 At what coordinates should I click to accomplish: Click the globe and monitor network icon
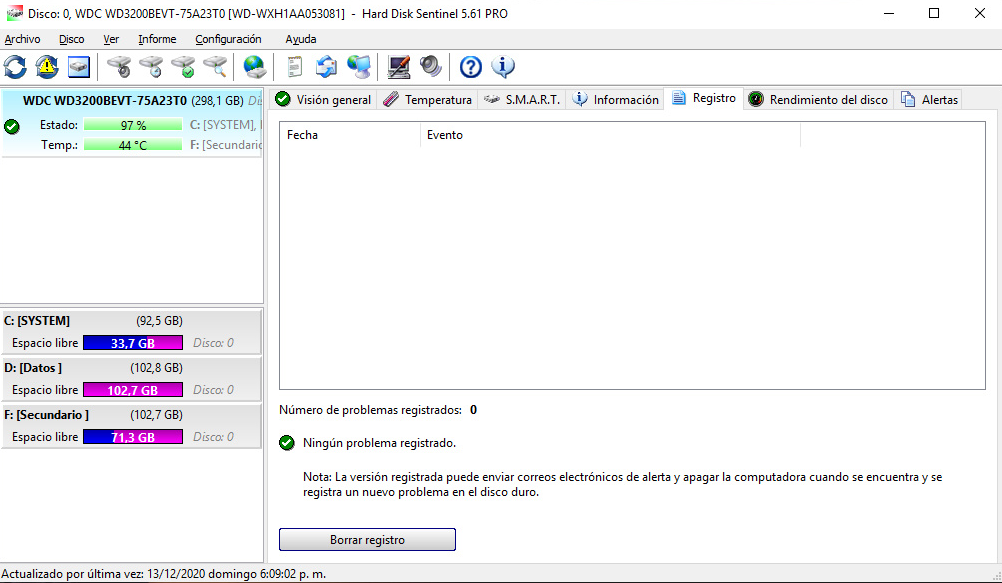[x=359, y=66]
